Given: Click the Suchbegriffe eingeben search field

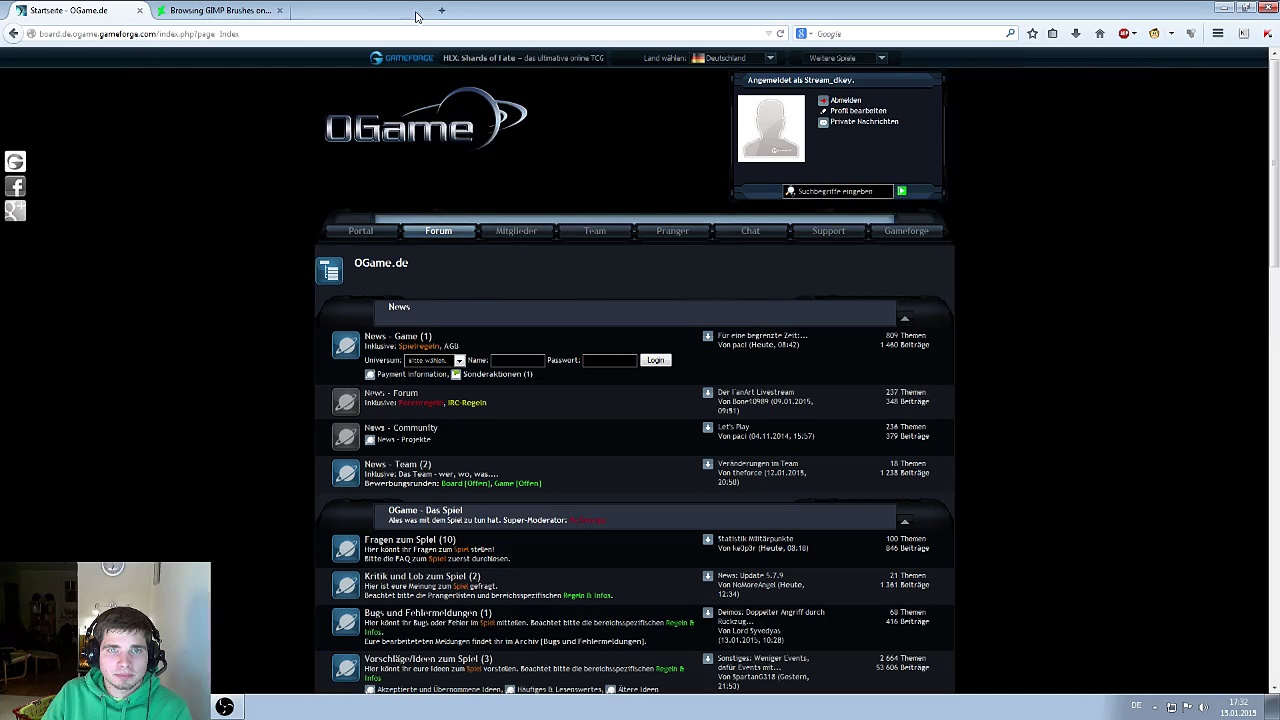Looking at the screenshot, I should point(838,191).
